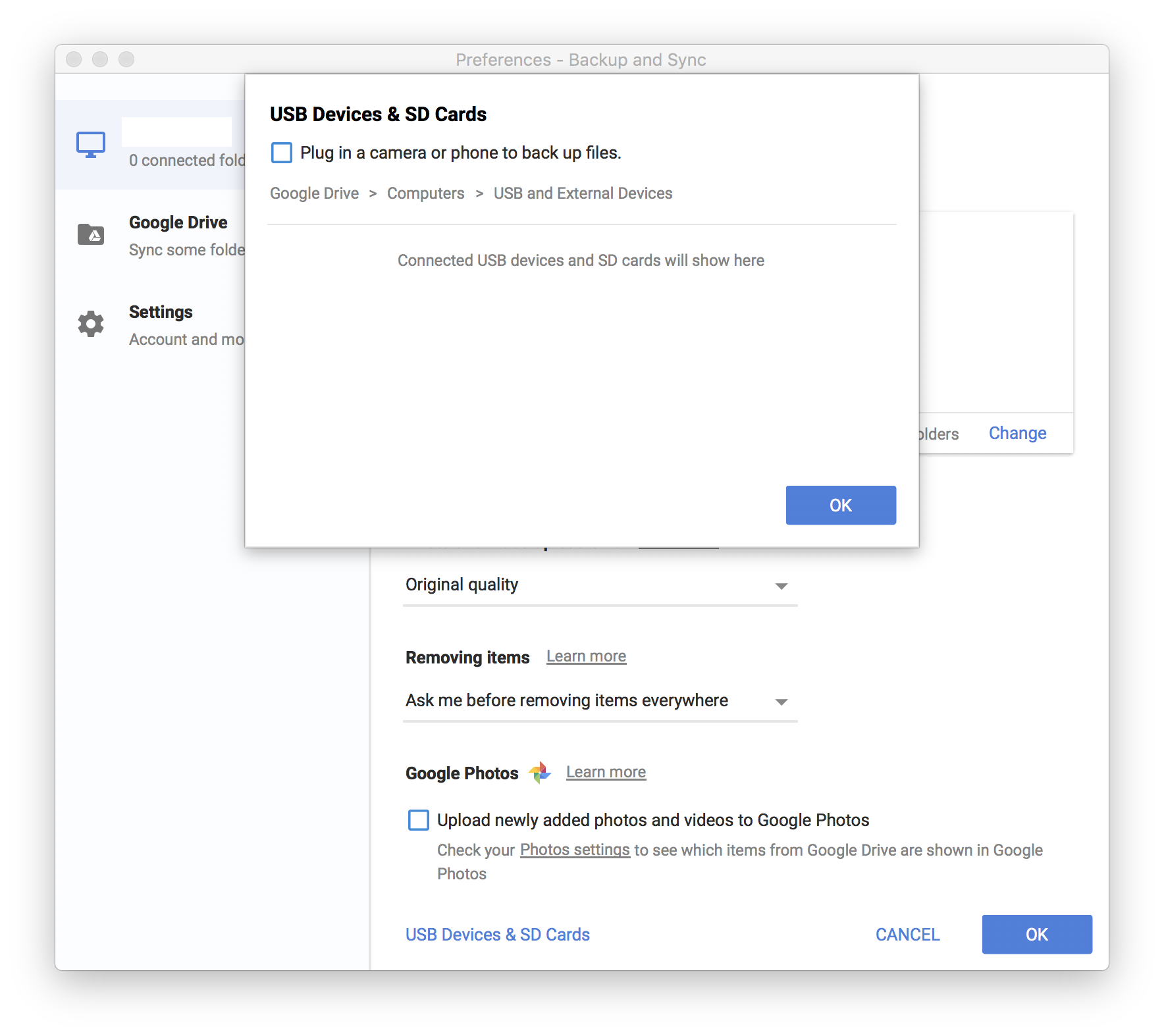1164x1036 pixels.
Task: Click the bottom OK button in preferences
Action: (1037, 935)
